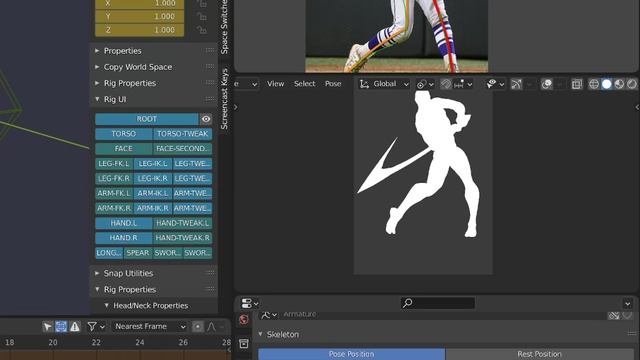The width and height of the screenshot is (640, 360).
Task: Click the FACE-SECOND... layer button
Action: click(182, 149)
